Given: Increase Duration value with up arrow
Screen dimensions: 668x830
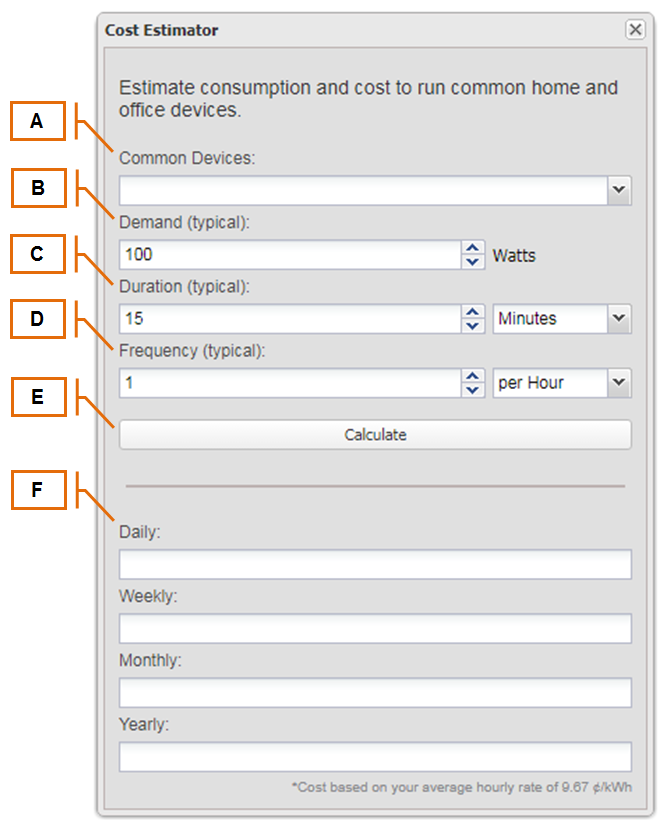Looking at the screenshot, I should [473, 312].
